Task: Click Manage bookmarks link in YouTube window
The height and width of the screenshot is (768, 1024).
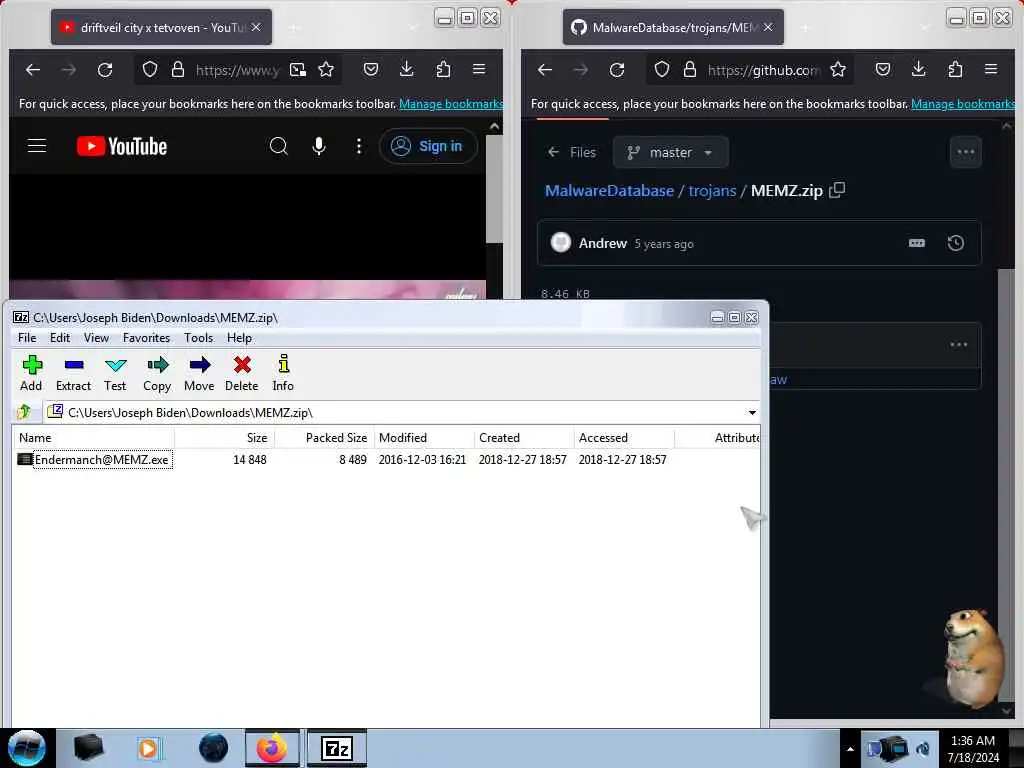Action: tap(451, 104)
